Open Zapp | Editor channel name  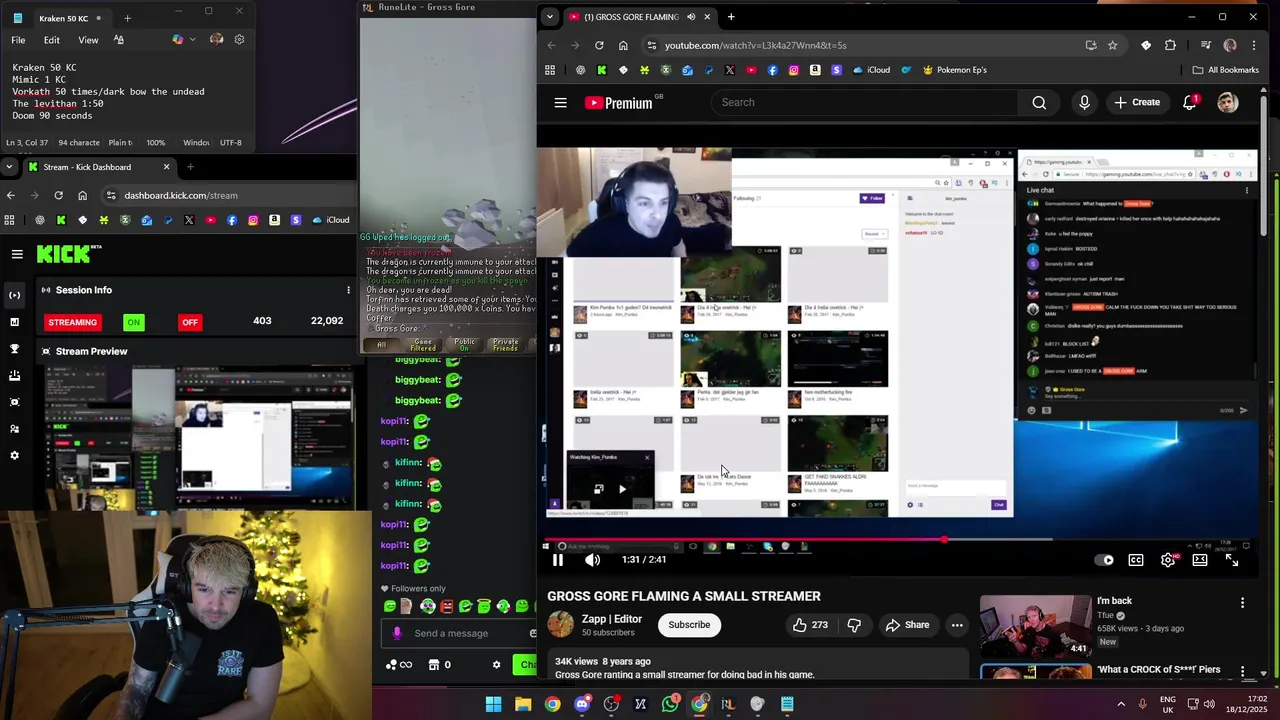pyautogui.click(x=612, y=619)
